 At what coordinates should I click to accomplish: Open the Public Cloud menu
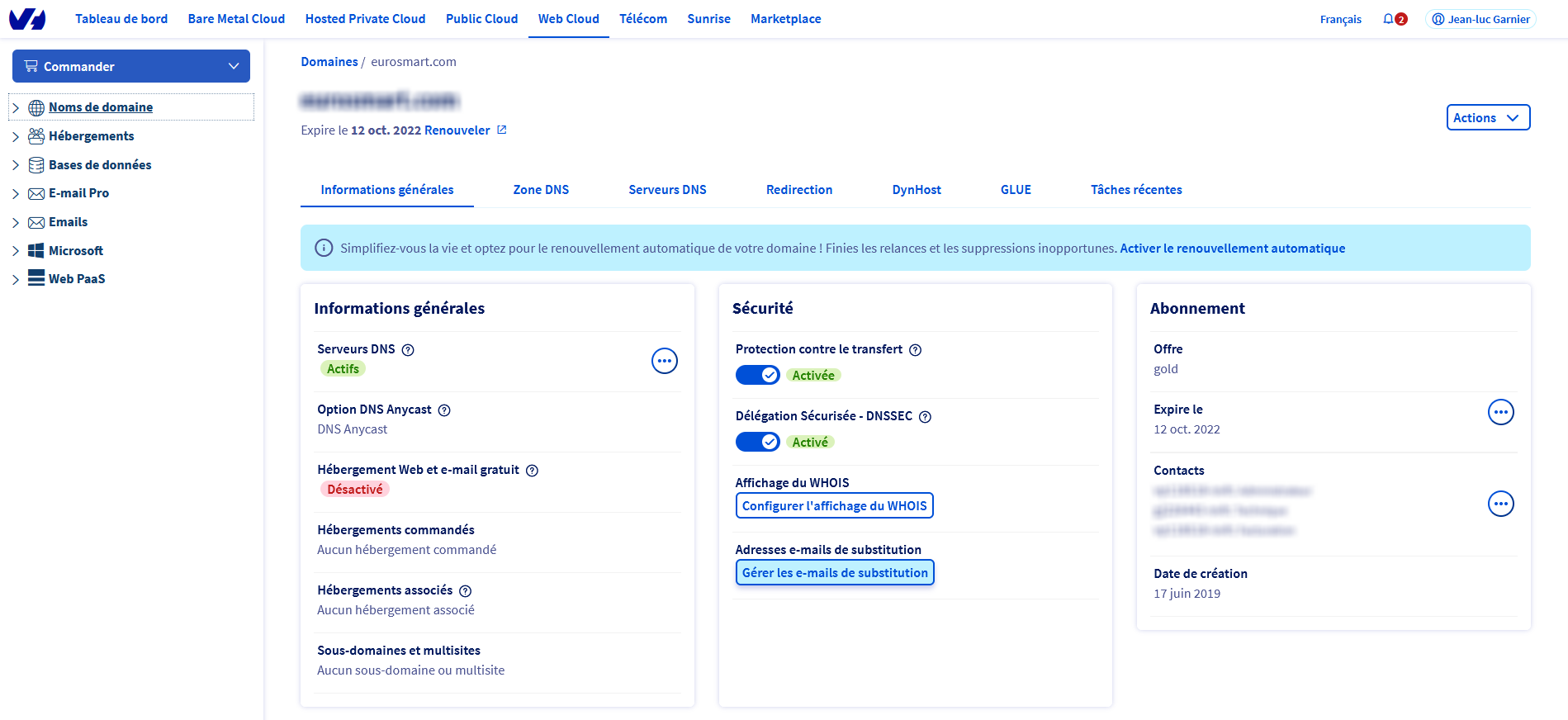(x=481, y=19)
